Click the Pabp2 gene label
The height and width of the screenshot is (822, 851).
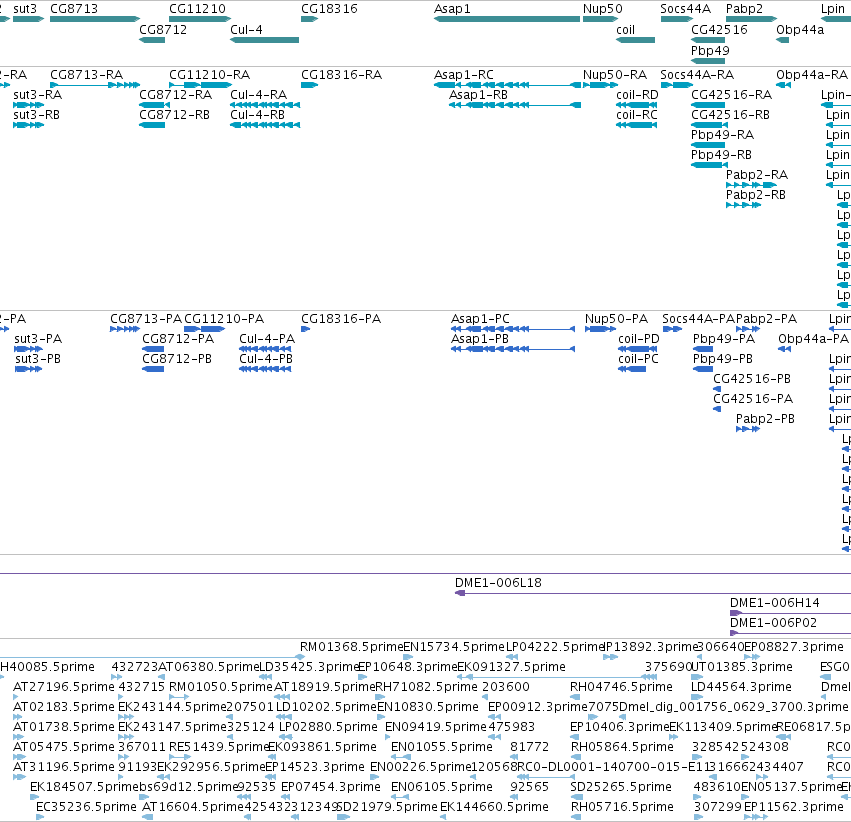pos(744,9)
